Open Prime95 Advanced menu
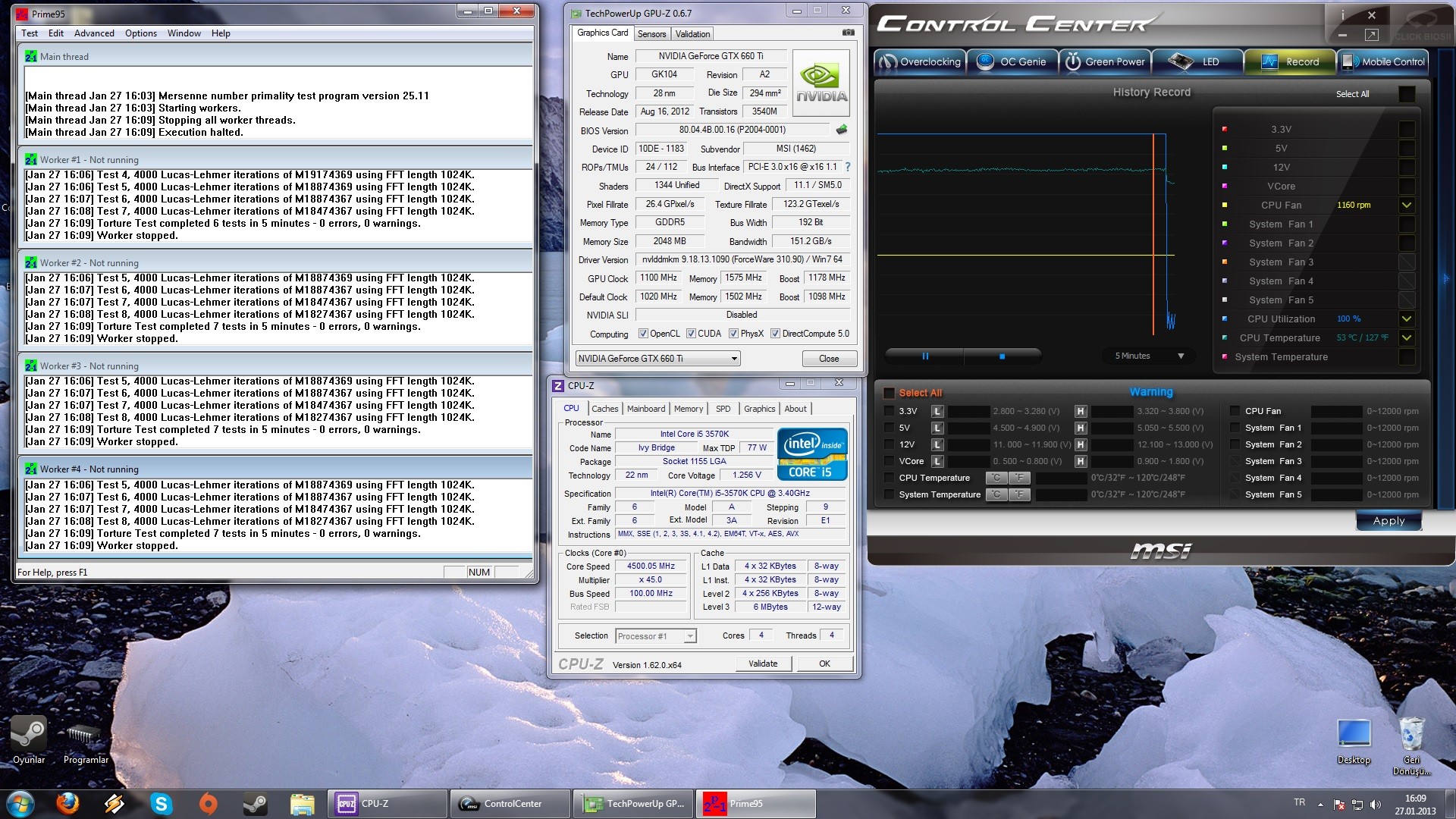Image resolution: width=1456 pixels, height=819 pixels. point(94,33)
